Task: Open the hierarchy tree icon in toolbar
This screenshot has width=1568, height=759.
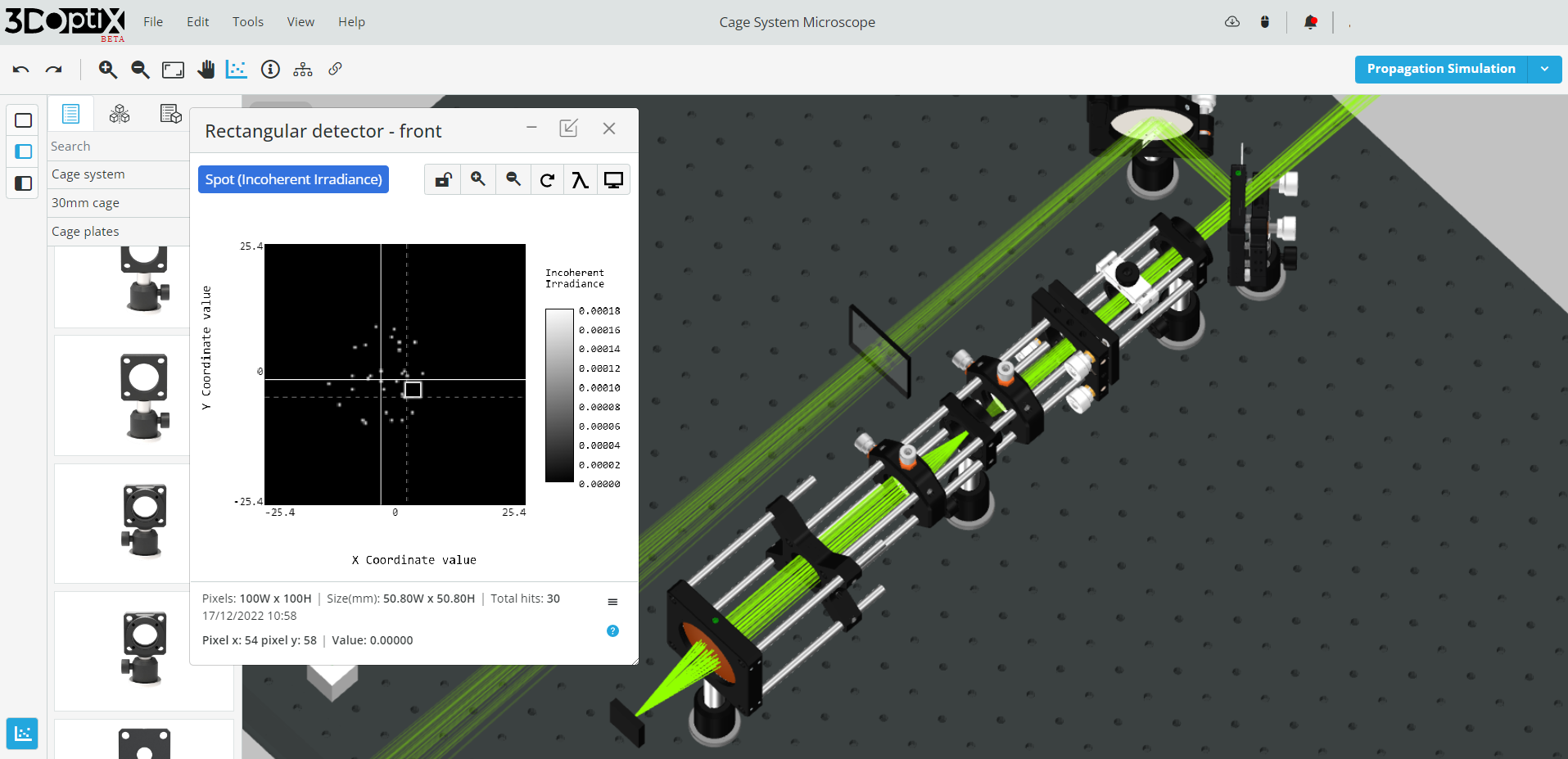Action: pyautogui.click(x=303, y=70)
